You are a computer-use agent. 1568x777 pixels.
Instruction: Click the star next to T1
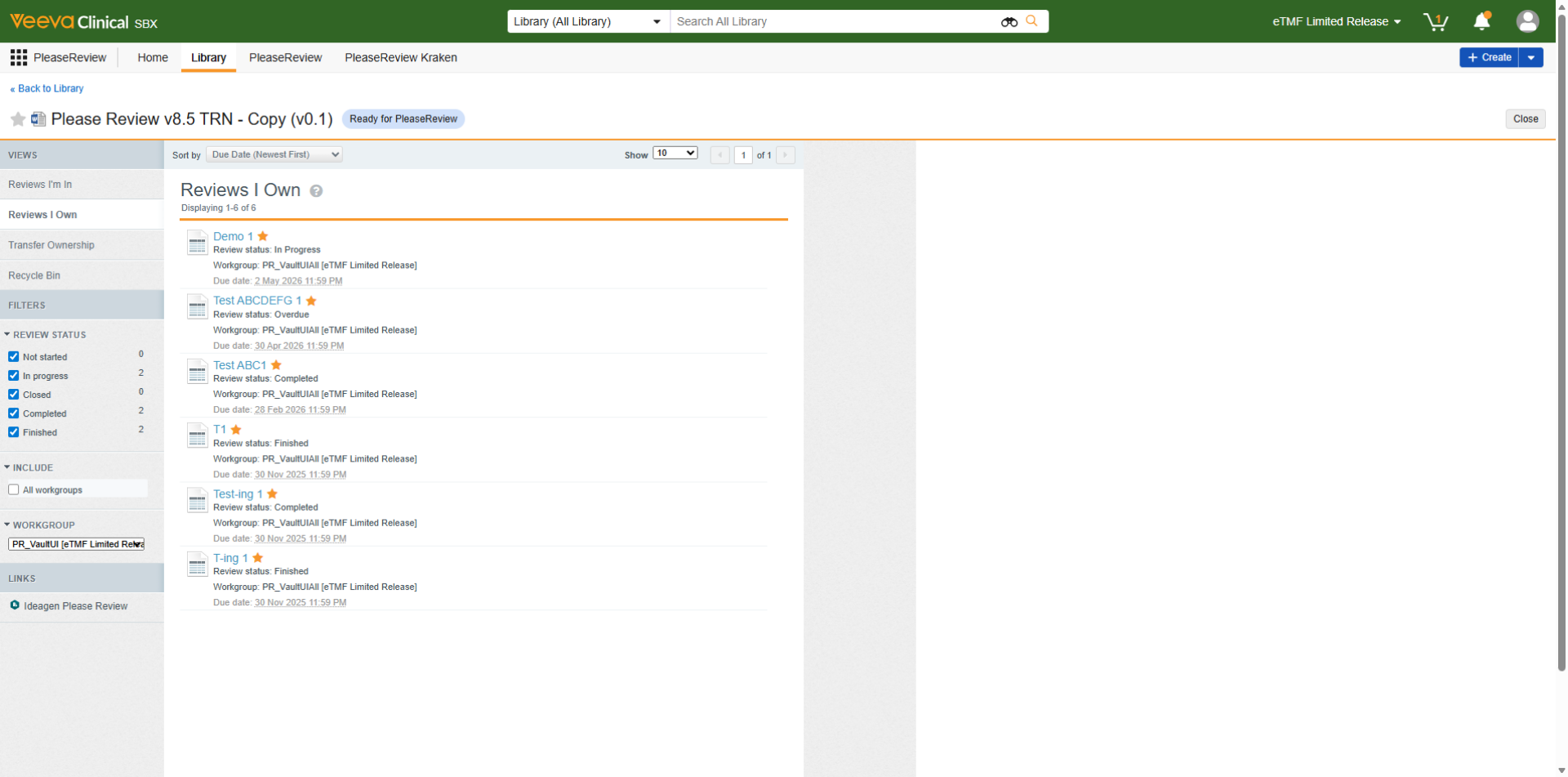(236, 429)
